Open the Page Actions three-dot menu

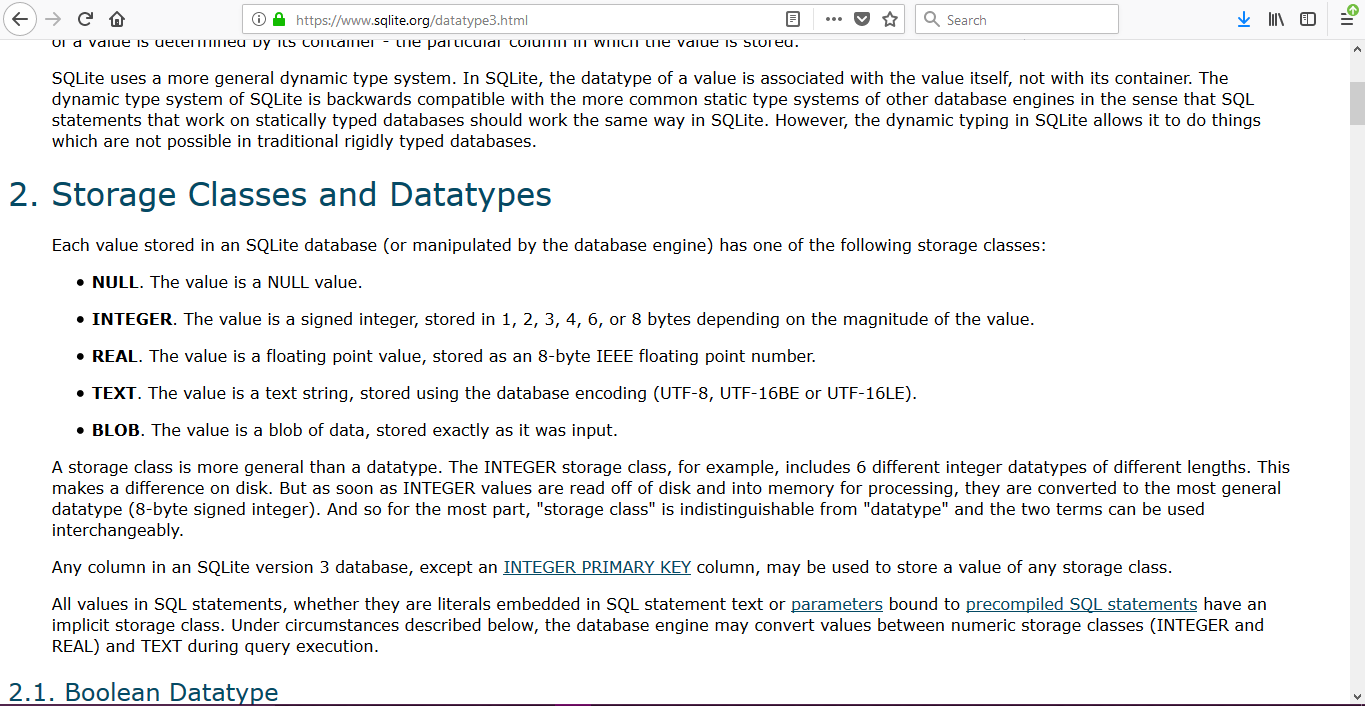click(832, 19)
